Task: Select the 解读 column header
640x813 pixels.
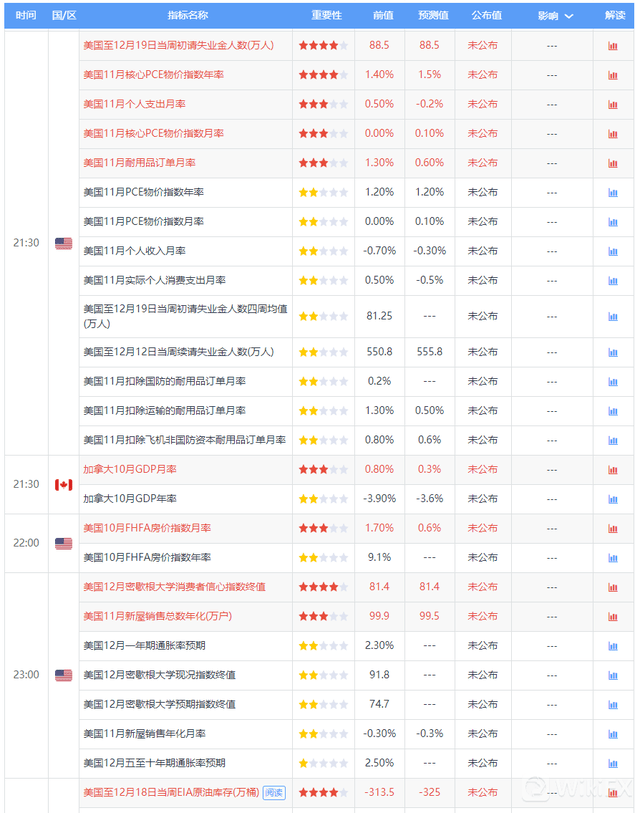Action: pos(614,16)
